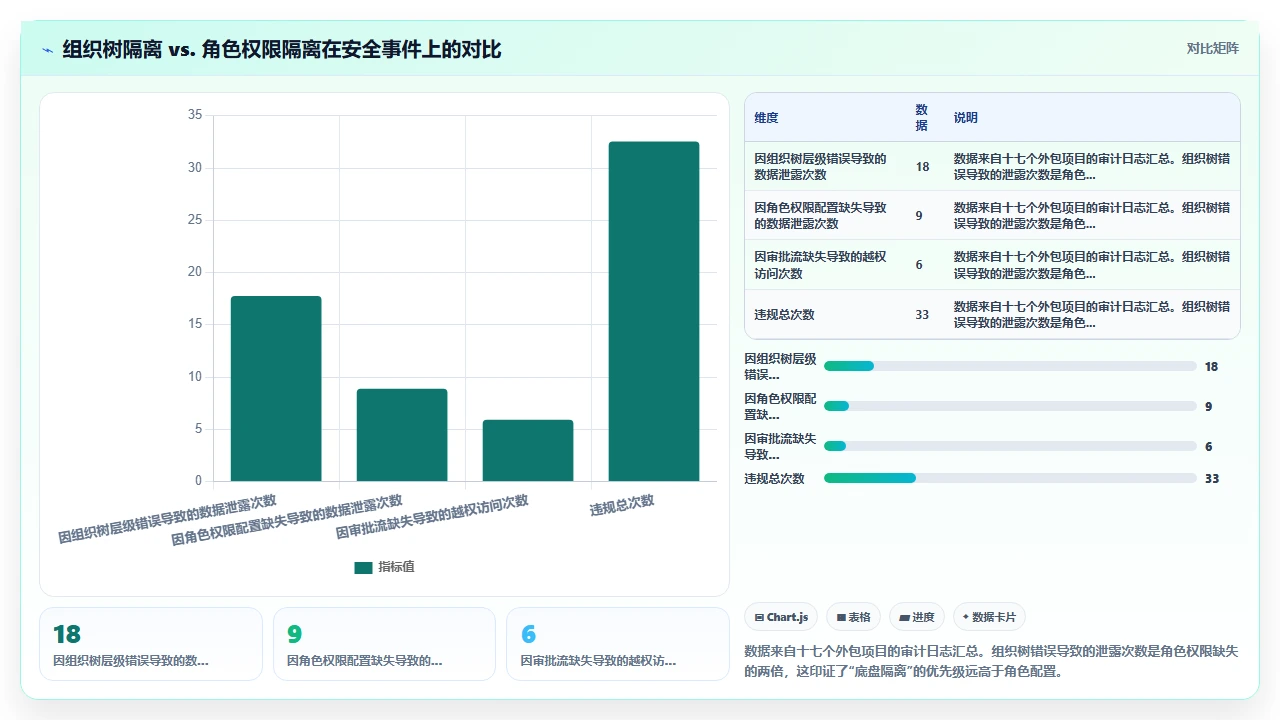
Task: Select table row 违规总次数
Action: click(992, 314)
